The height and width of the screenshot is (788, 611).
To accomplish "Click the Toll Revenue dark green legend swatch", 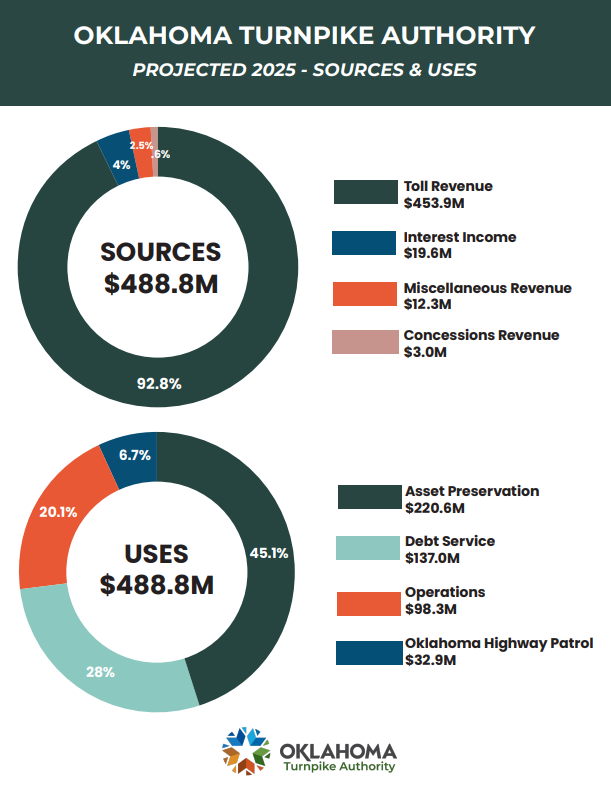I will (x=366, y=192).
